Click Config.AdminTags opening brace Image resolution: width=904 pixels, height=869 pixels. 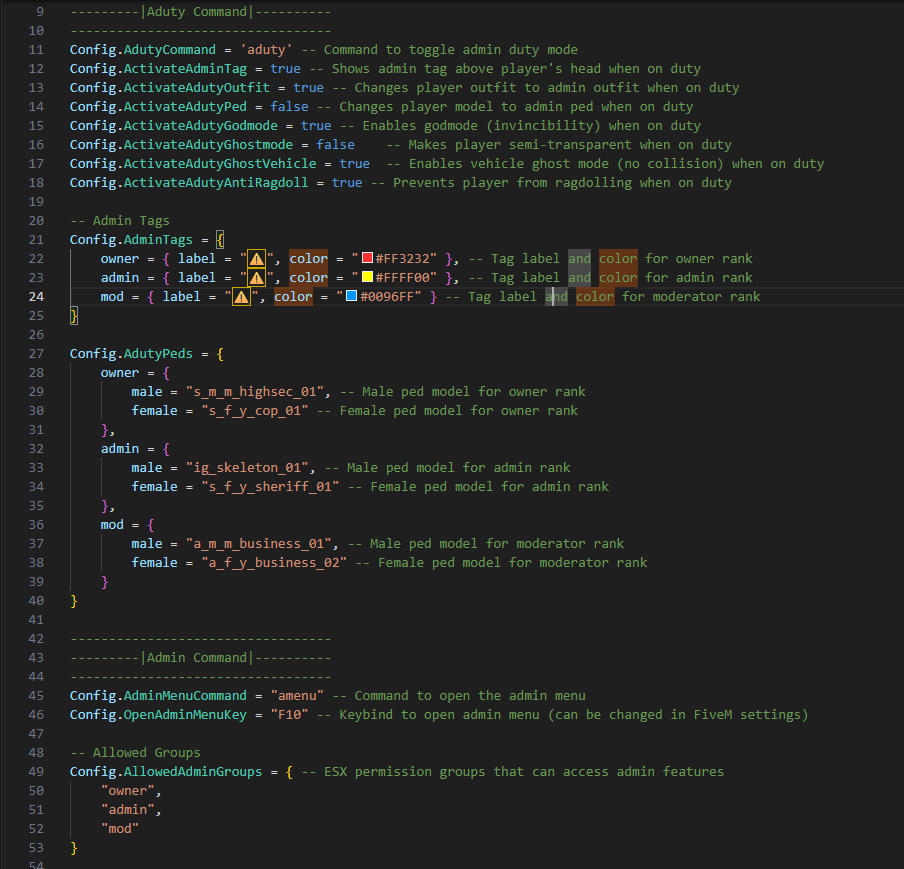click(x=220, y=239)
